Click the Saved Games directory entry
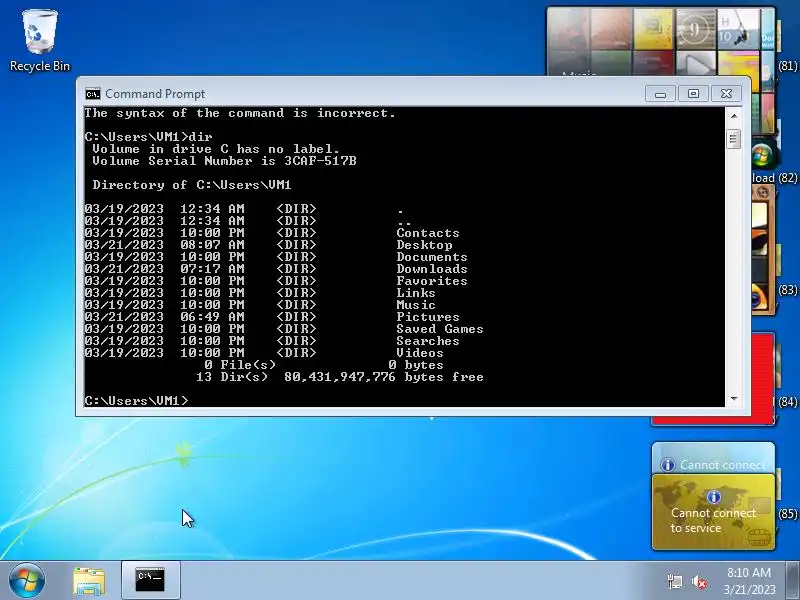800x600 pixels. point(440,329)
